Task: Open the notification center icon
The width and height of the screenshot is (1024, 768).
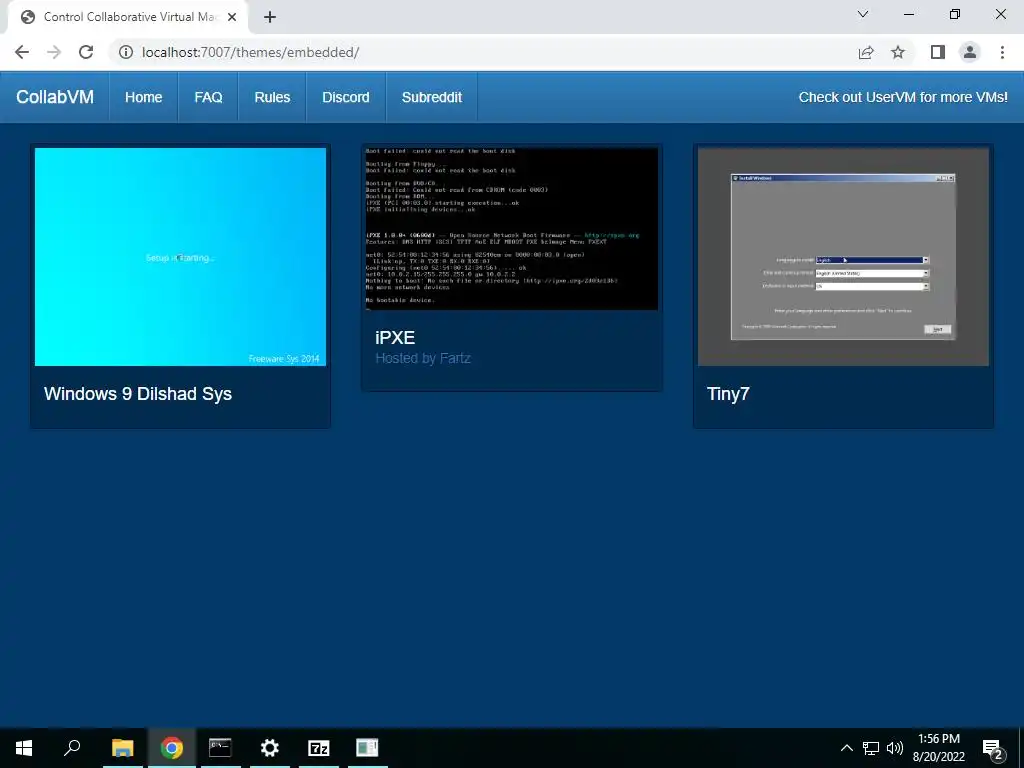Action: point(993,749)
